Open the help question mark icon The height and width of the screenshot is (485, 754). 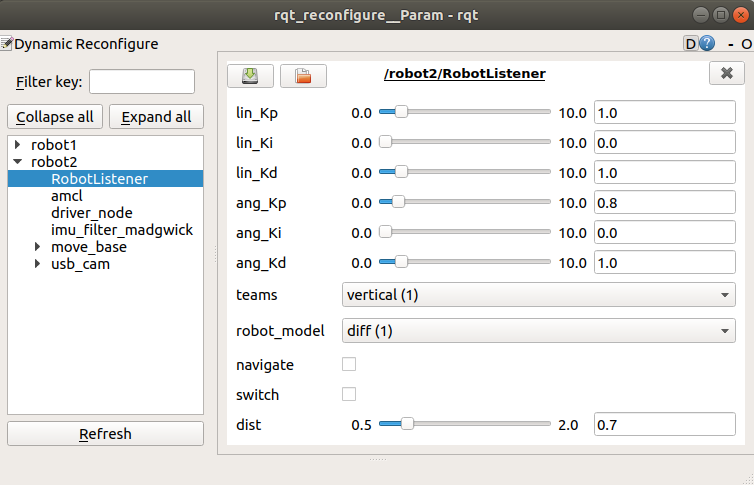707,43
